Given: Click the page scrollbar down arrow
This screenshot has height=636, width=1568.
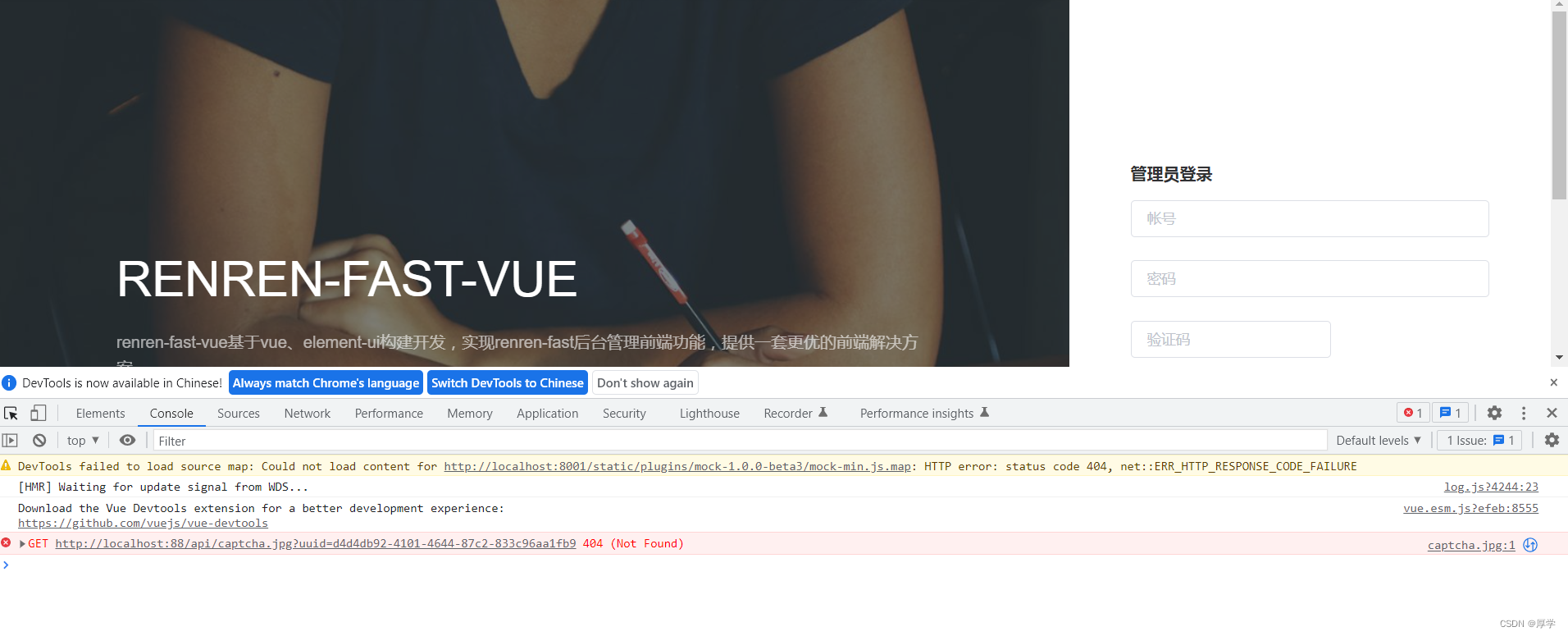Looking at the screenshot, I should point(1559,358).
